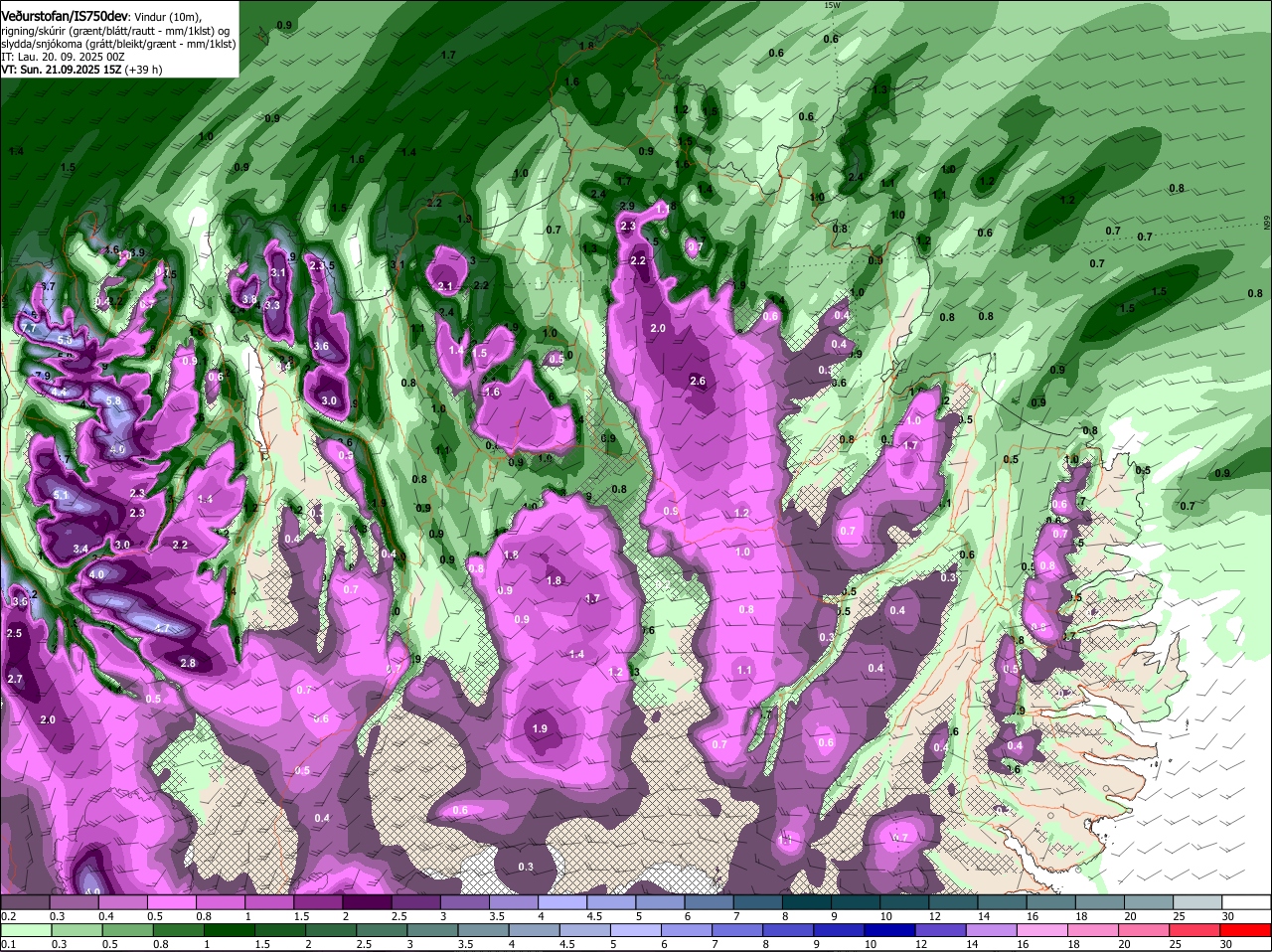Screen dimensions: 1272x952
Task: Click the 15W longitude label
Action: [x=832, y=5]
